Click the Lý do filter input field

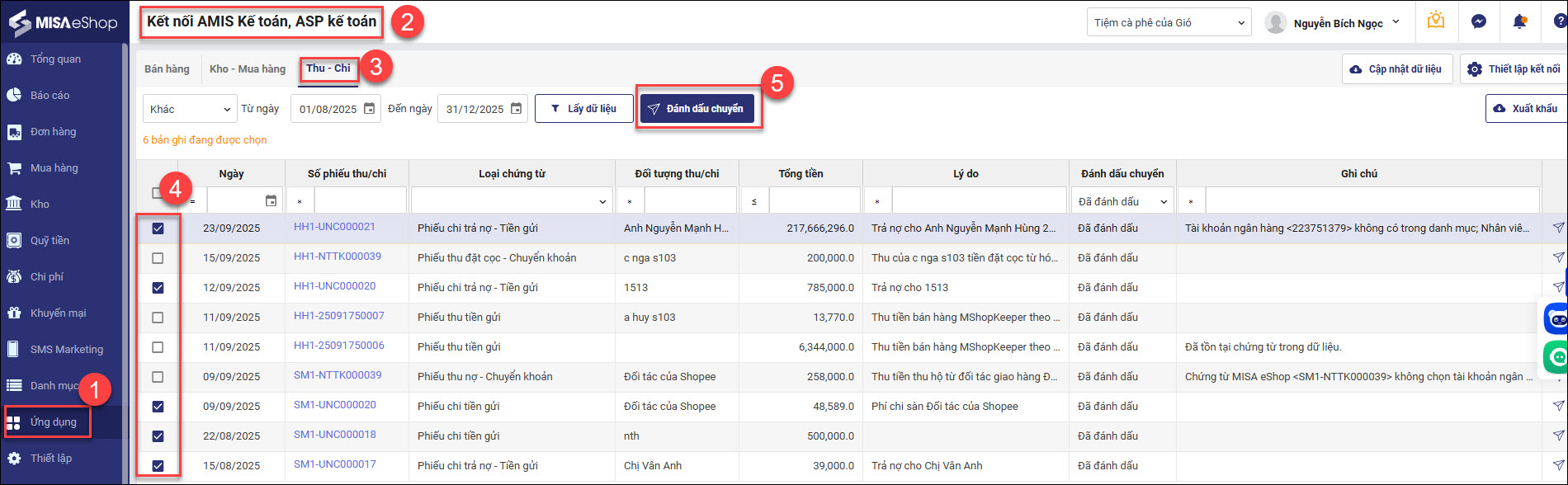coord(979,201)
